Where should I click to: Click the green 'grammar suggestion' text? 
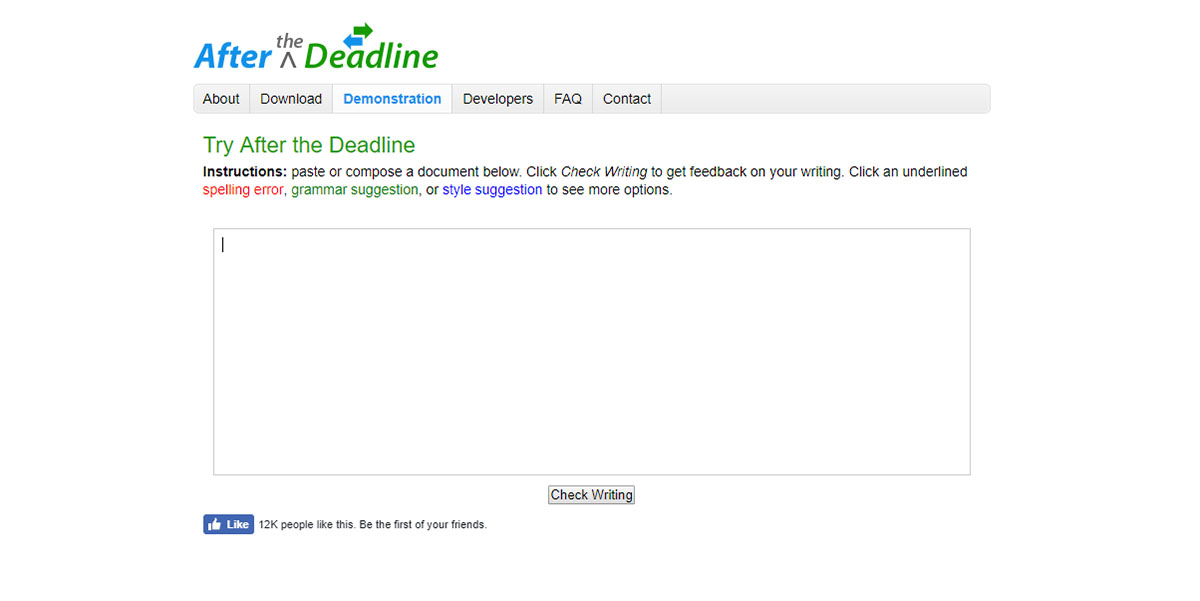click(x=355, y=190)
